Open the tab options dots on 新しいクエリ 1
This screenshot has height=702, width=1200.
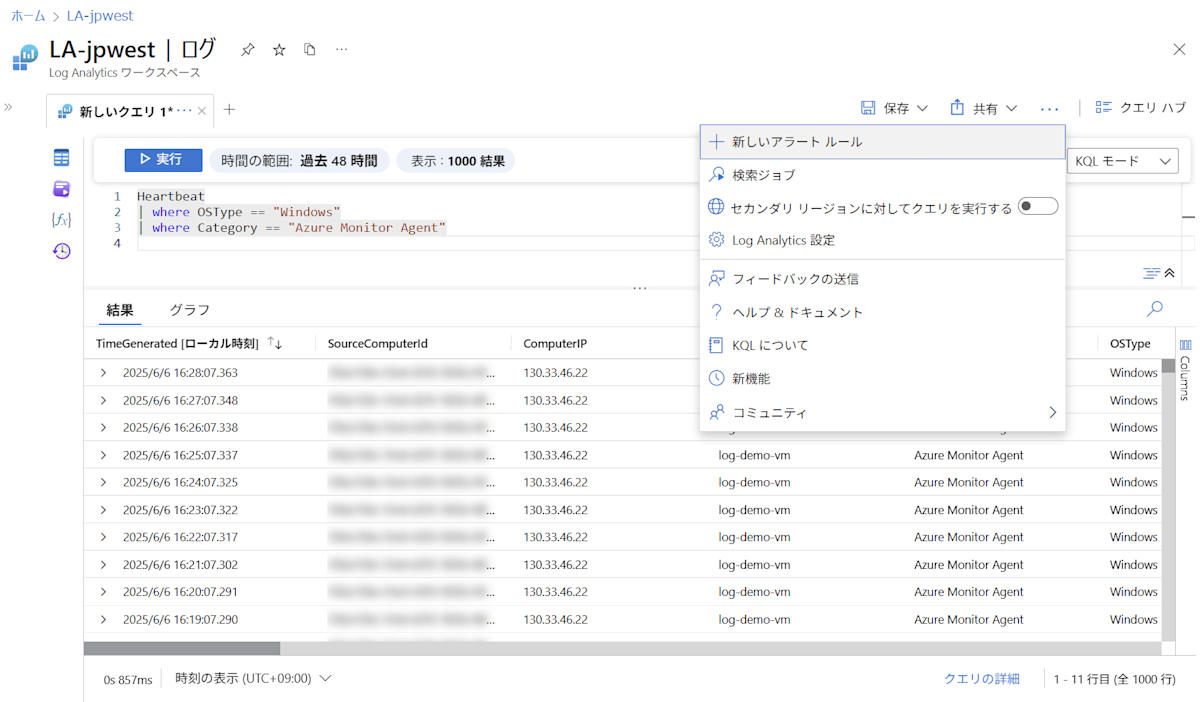tap(184, 111)
